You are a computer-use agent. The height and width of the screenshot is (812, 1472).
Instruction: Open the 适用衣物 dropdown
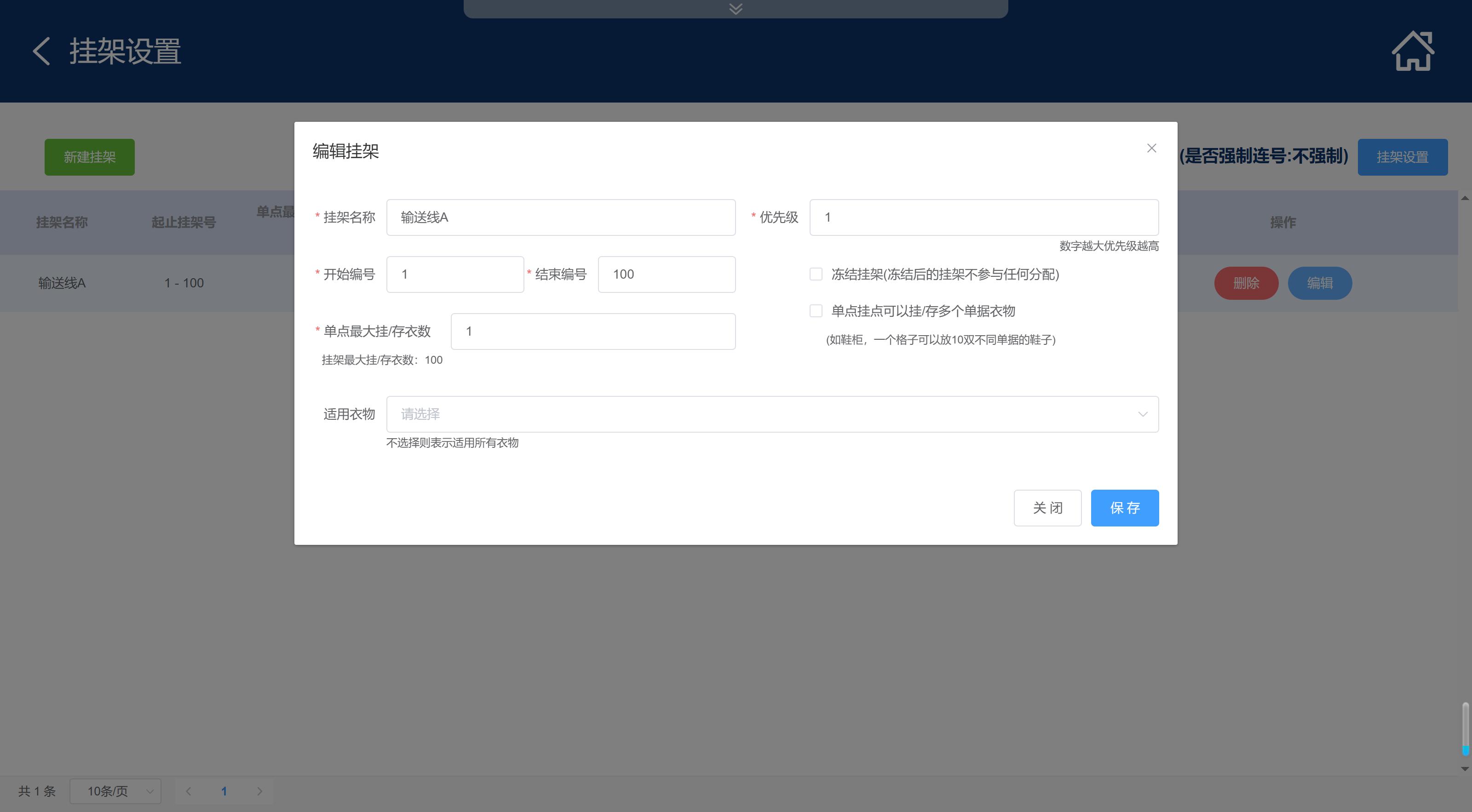point(772,414)
